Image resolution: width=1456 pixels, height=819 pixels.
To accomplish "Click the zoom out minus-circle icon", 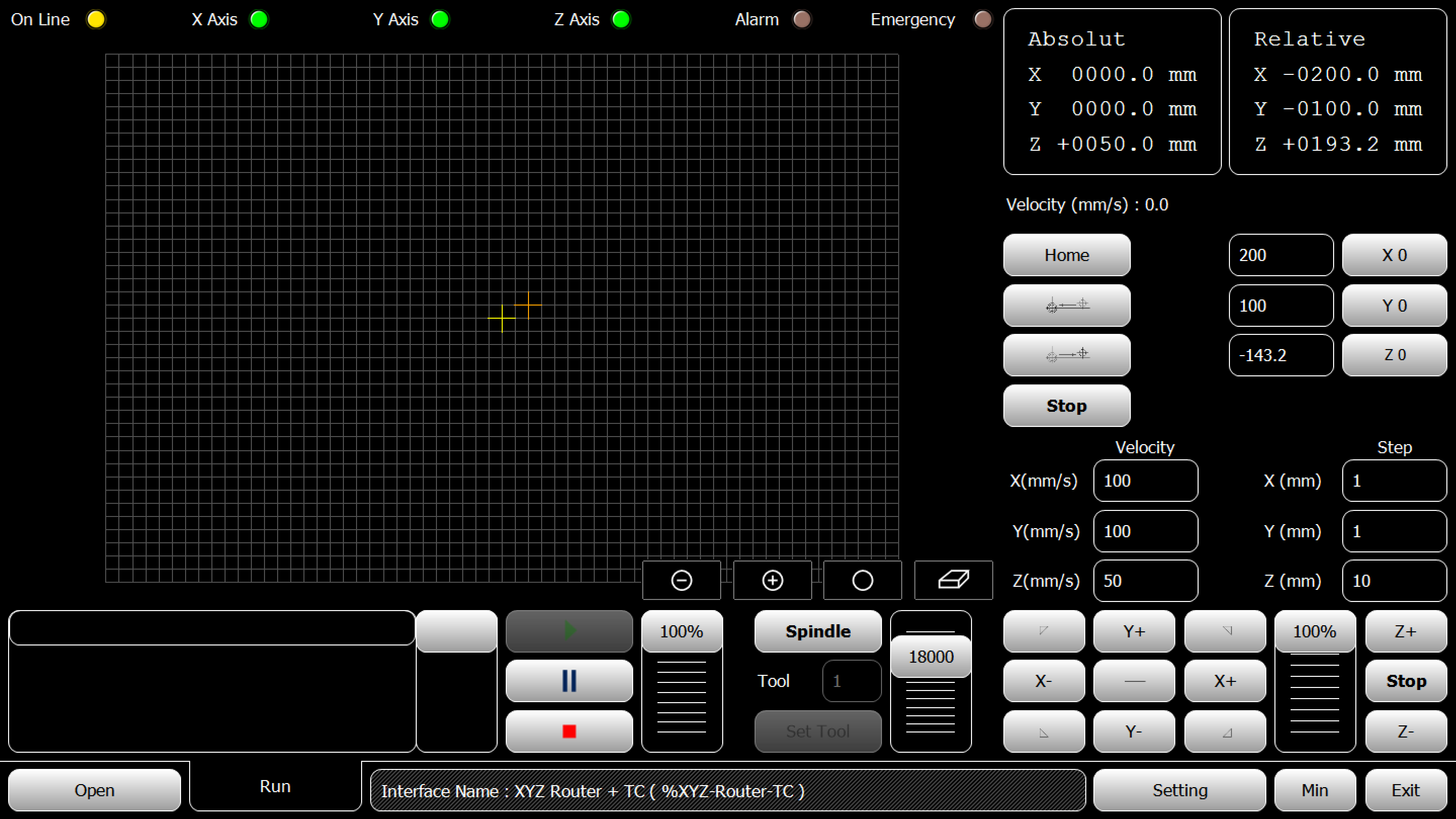I will [x=681, y=580].
